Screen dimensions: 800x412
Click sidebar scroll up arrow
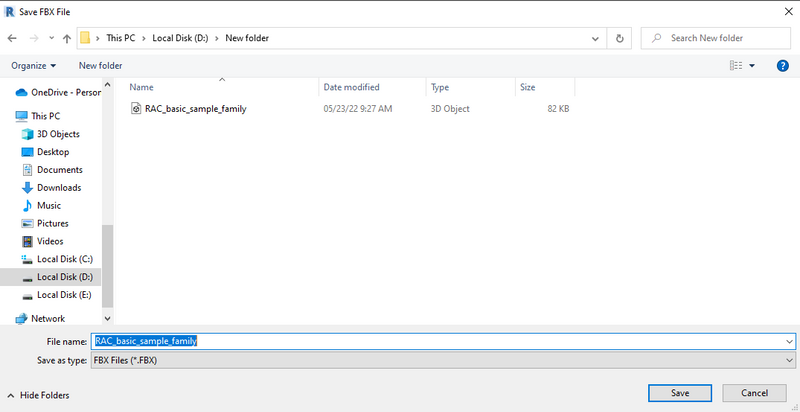[107, 84]
